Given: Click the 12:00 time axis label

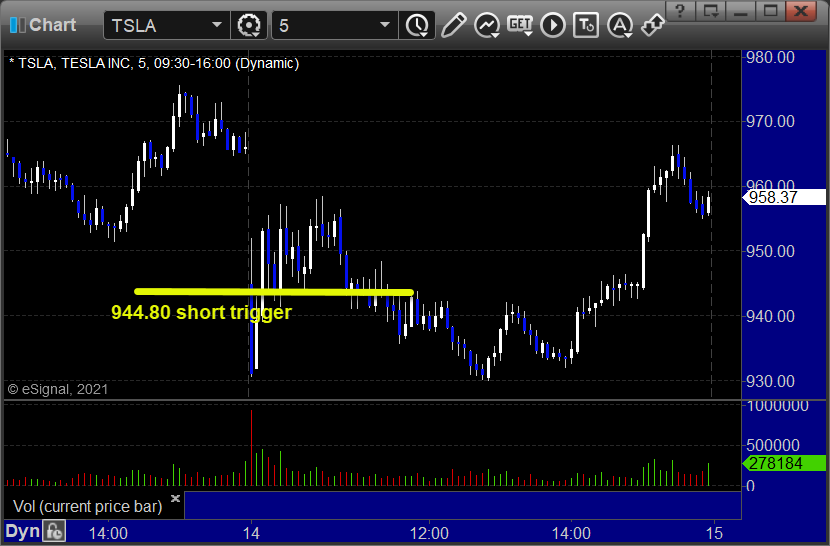Looking at the screenshot, I should point(429,533).
